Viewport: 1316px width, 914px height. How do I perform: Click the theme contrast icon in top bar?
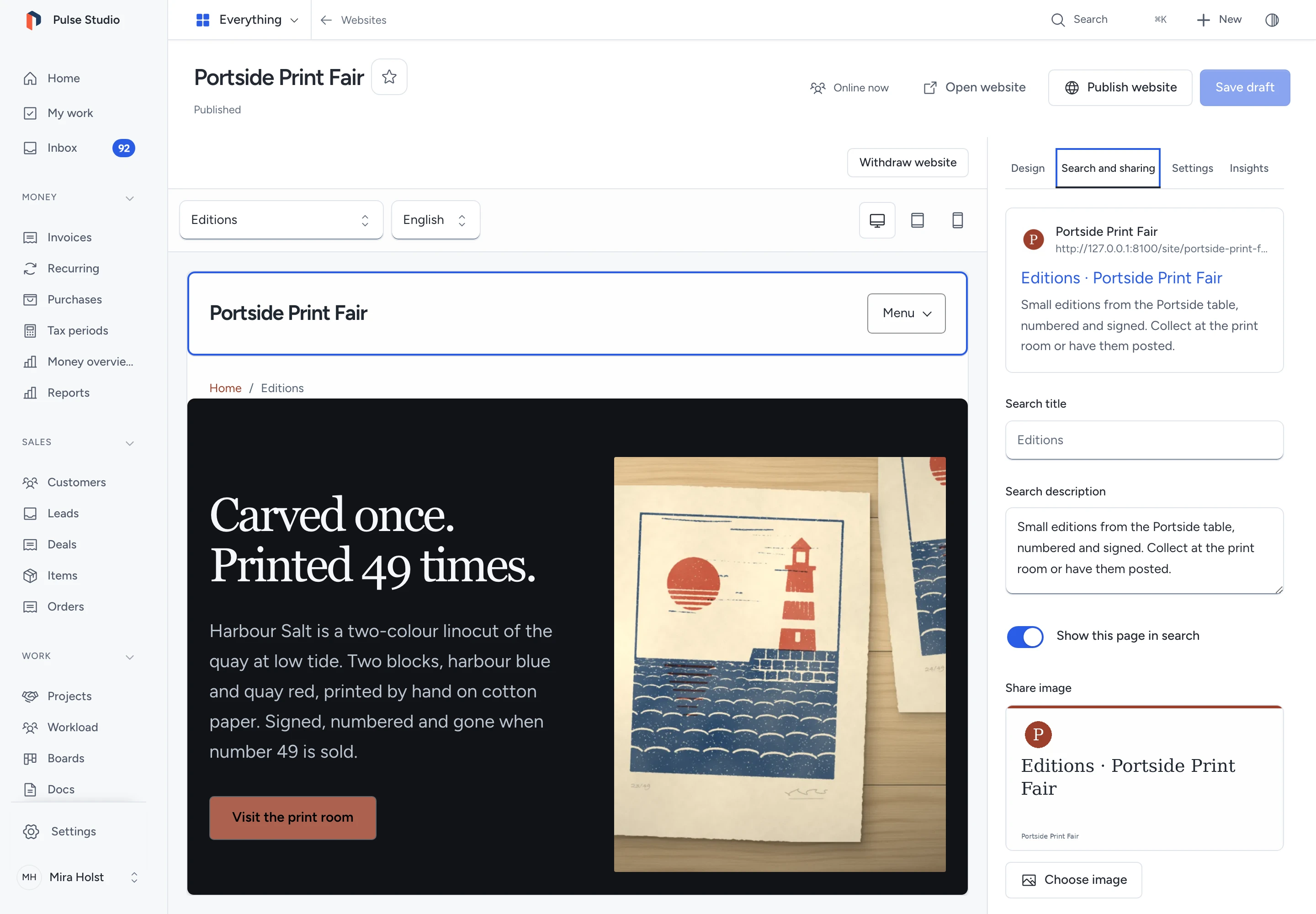pos(1271,20)
